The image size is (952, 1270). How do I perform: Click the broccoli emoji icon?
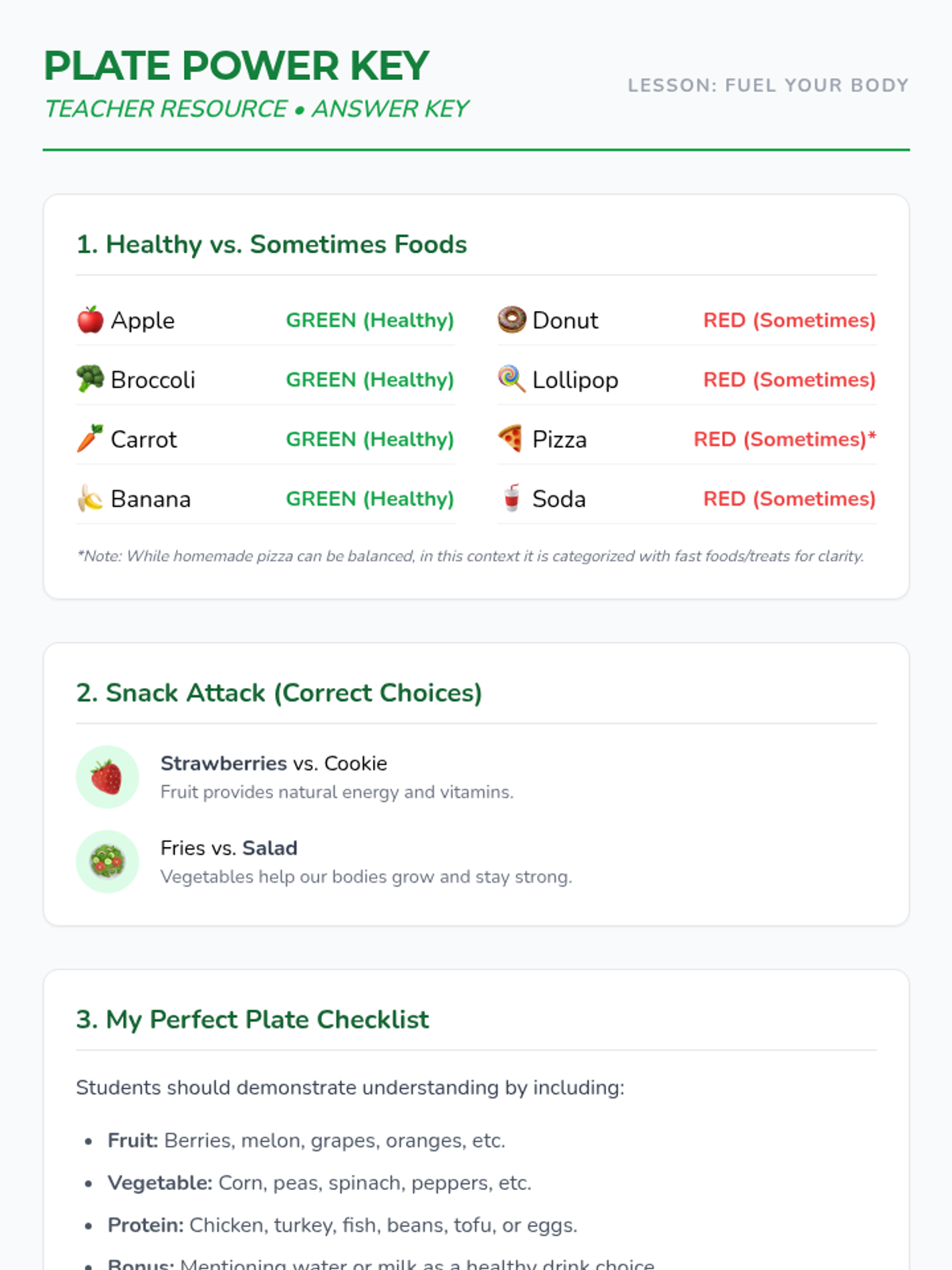click(90, 379)
